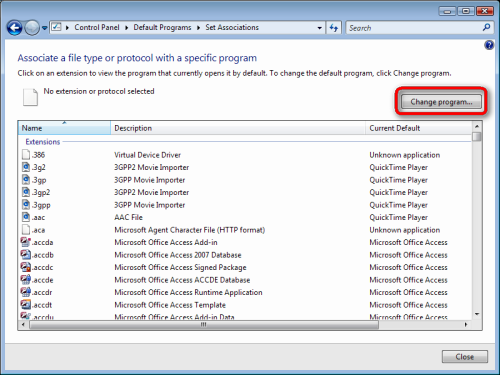
Task: Go back with the Back arrow button
Action: click(15, 28)
